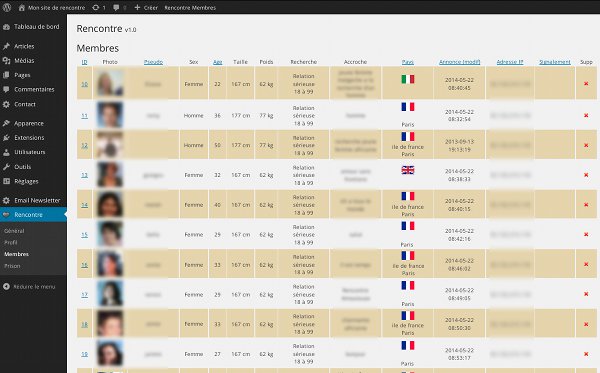Viewport: 600px width, 373px height.
Task: Click 'Homme' in member 11 row
Action: 194,116
